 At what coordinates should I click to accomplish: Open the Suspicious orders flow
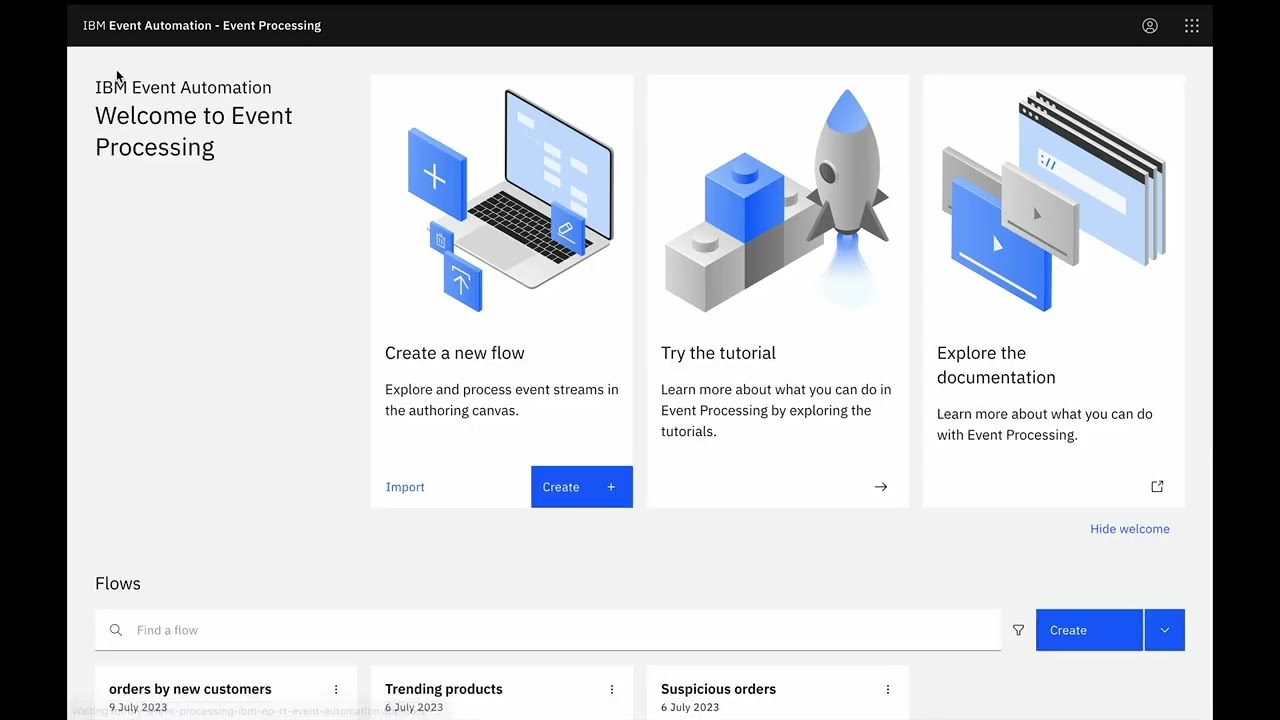pos(718,689)
